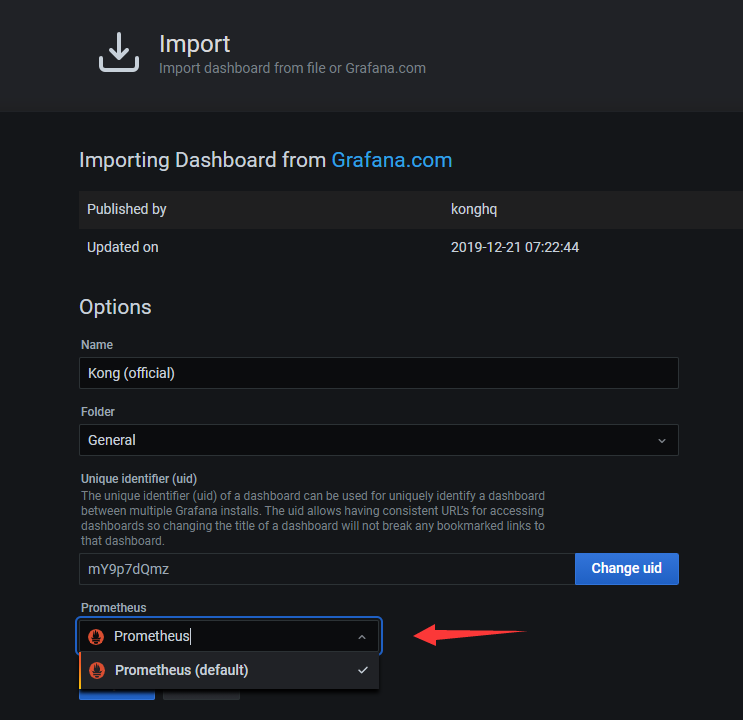Viewport: 743px width, 720px height.
Task: Open the Grafana.com link in the heading
Action: (391, 160)
